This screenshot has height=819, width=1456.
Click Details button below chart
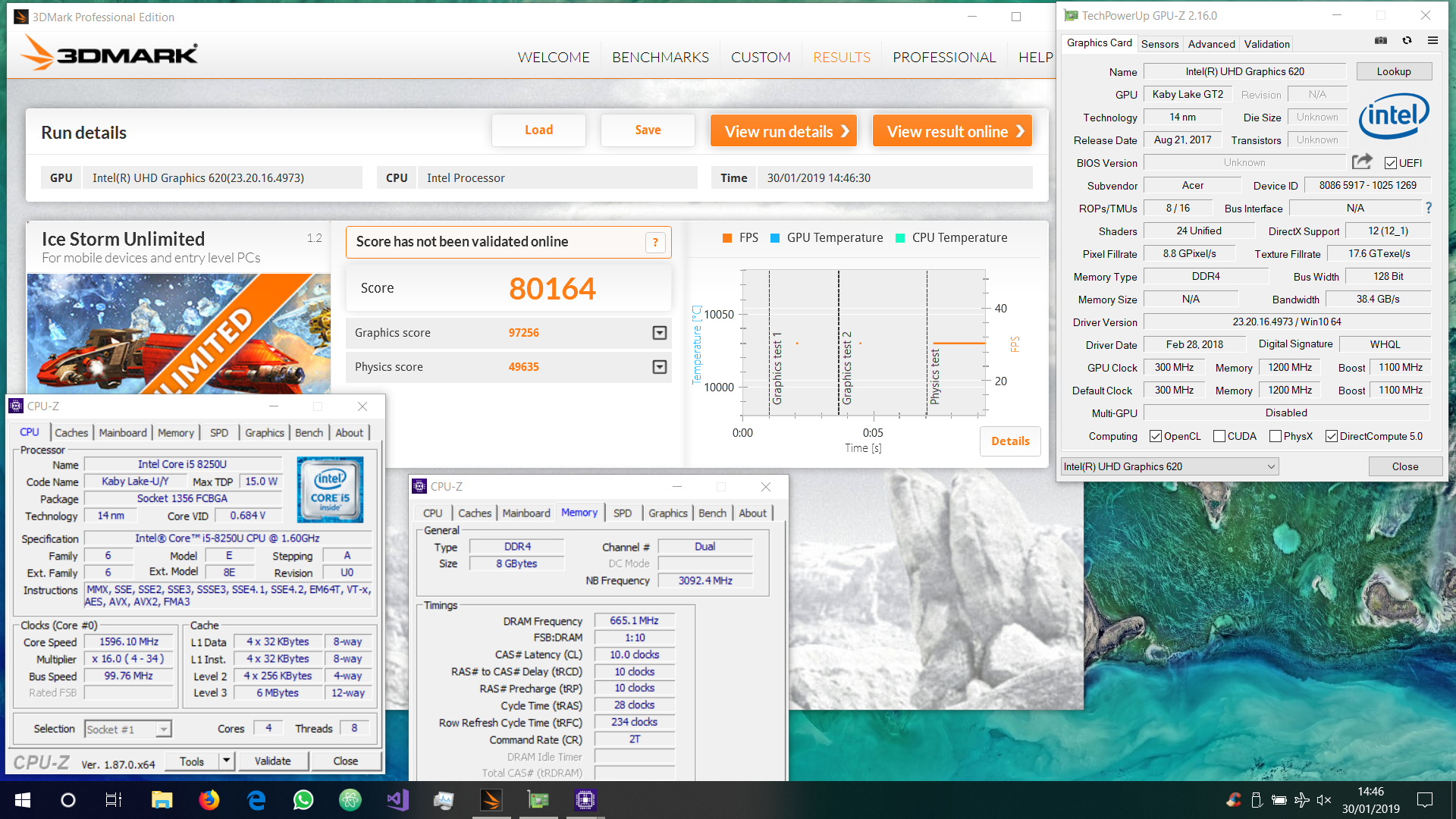point(1010,441)
